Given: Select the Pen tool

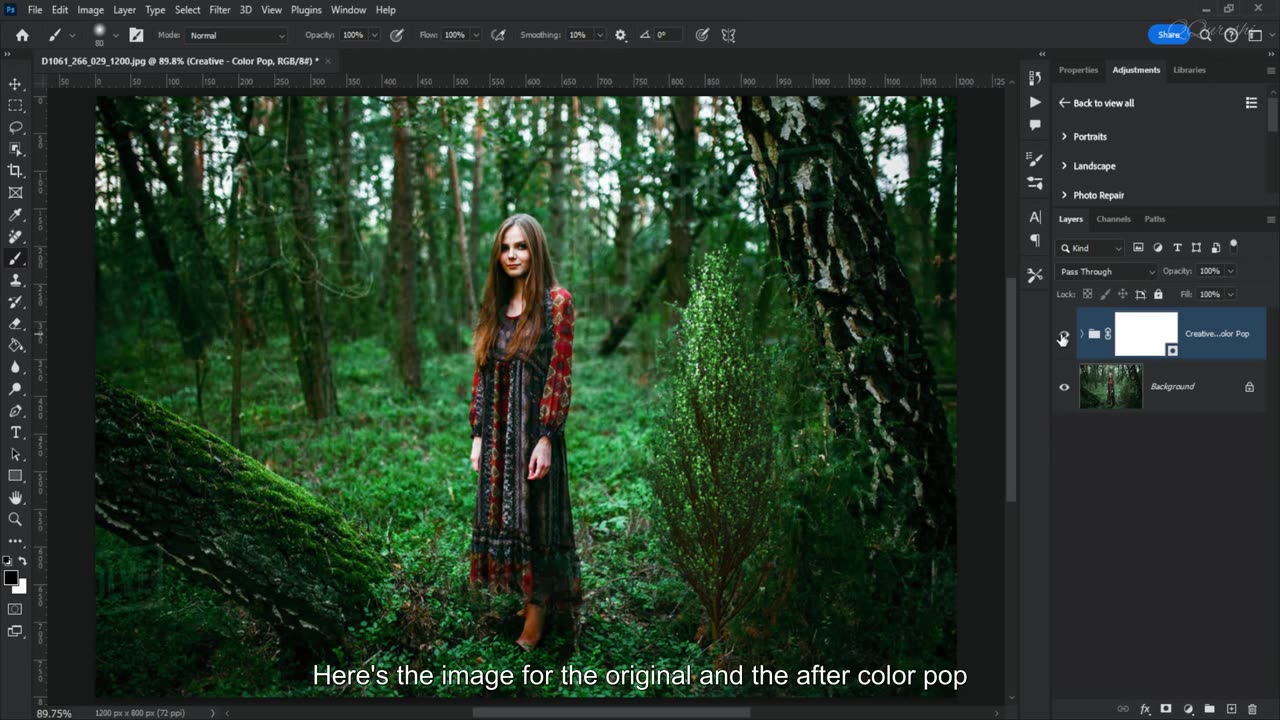Looking at the screenshot, I should point(15,411).
